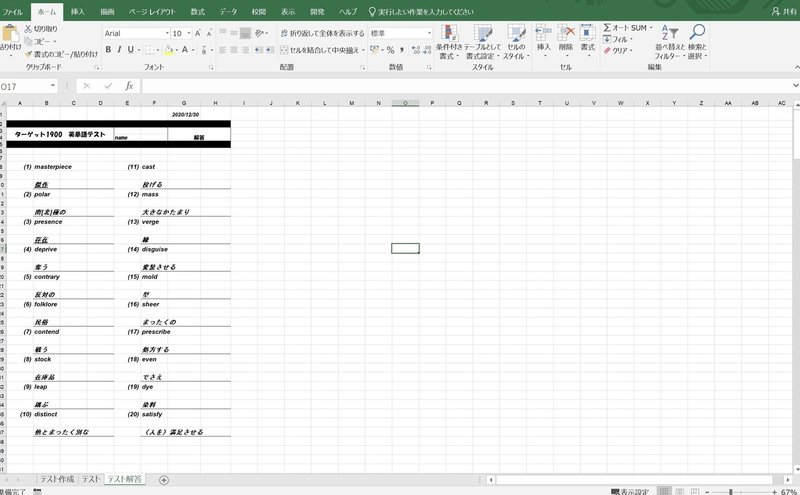Switch to the View (表示) tab
This screenshot has width=800, height=495.
(288, 12)
